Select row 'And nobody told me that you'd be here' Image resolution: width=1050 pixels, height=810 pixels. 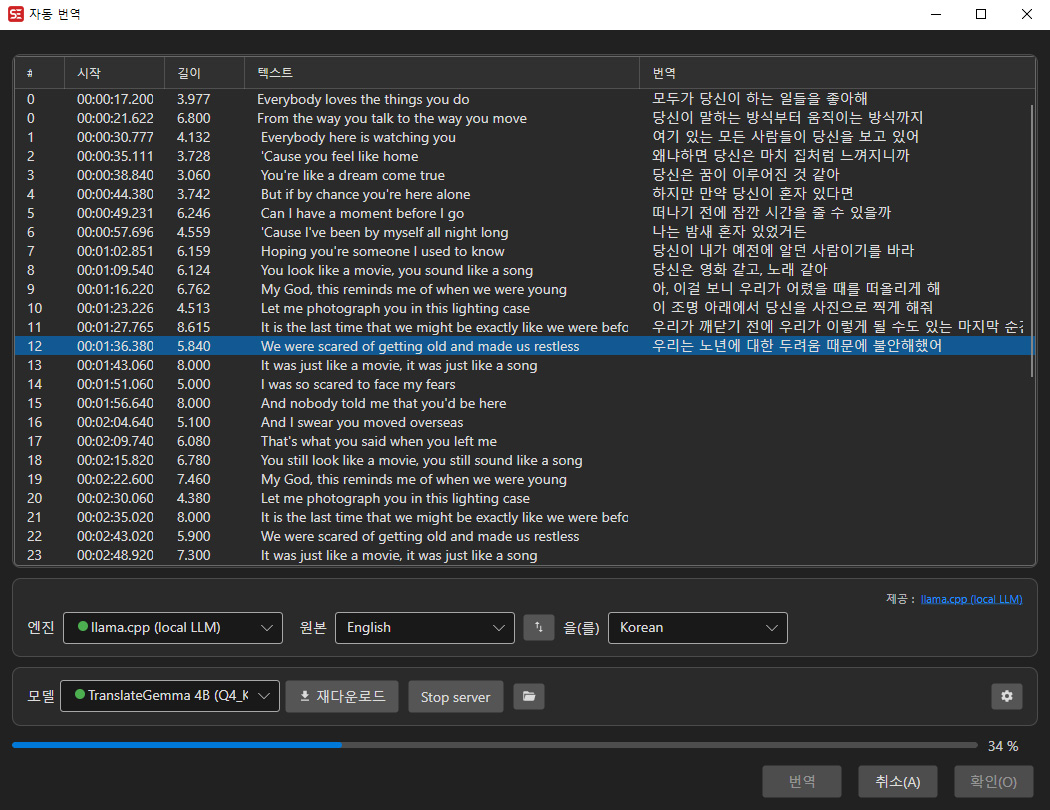point(522,404)
